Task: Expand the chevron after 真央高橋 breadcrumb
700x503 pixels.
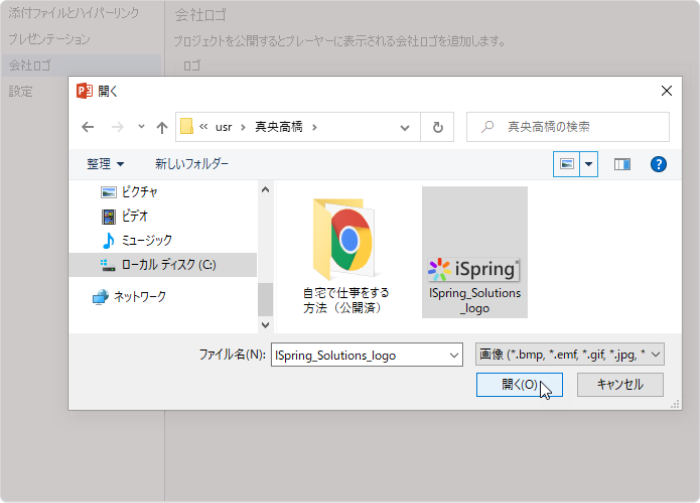Action: [315, 127]
